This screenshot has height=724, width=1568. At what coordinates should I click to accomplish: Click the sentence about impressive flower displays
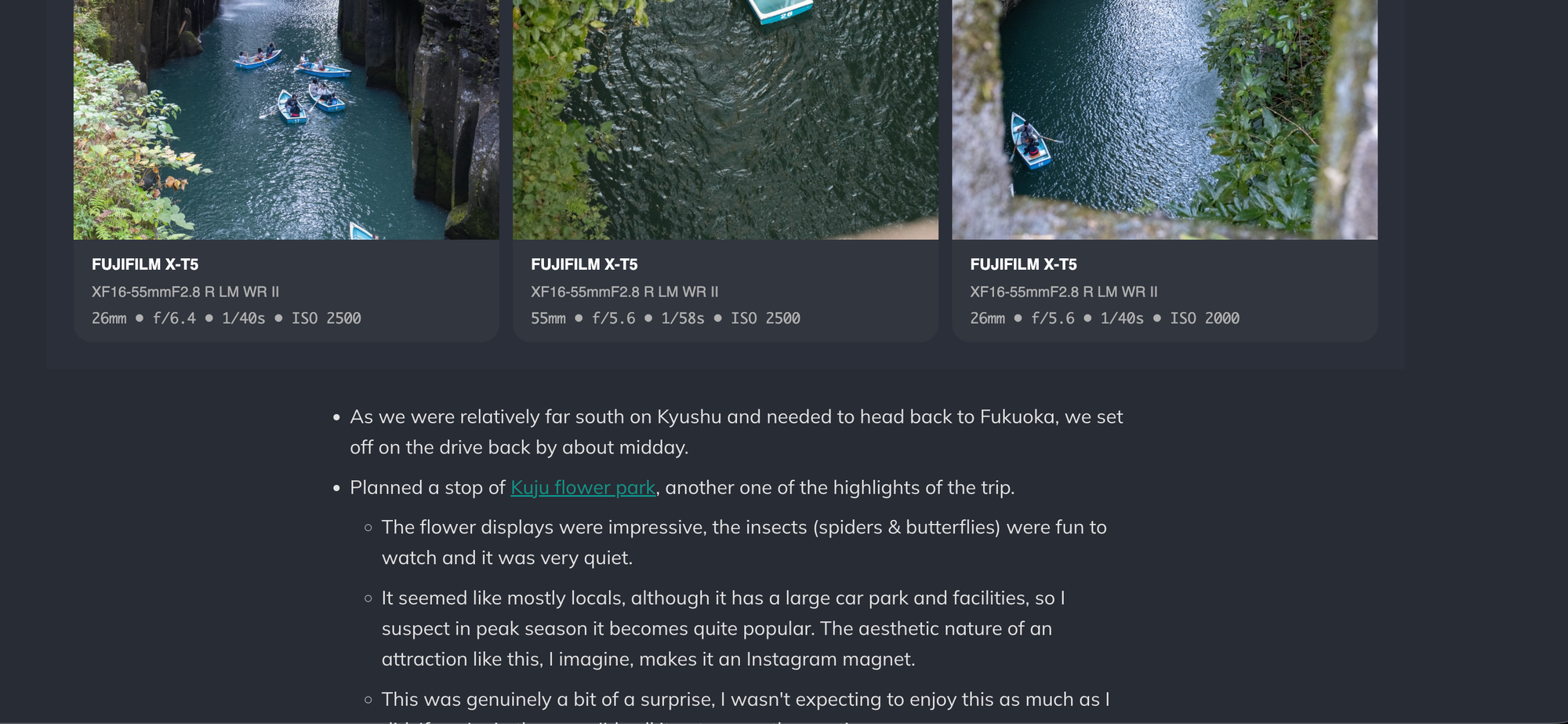(743, 542)
